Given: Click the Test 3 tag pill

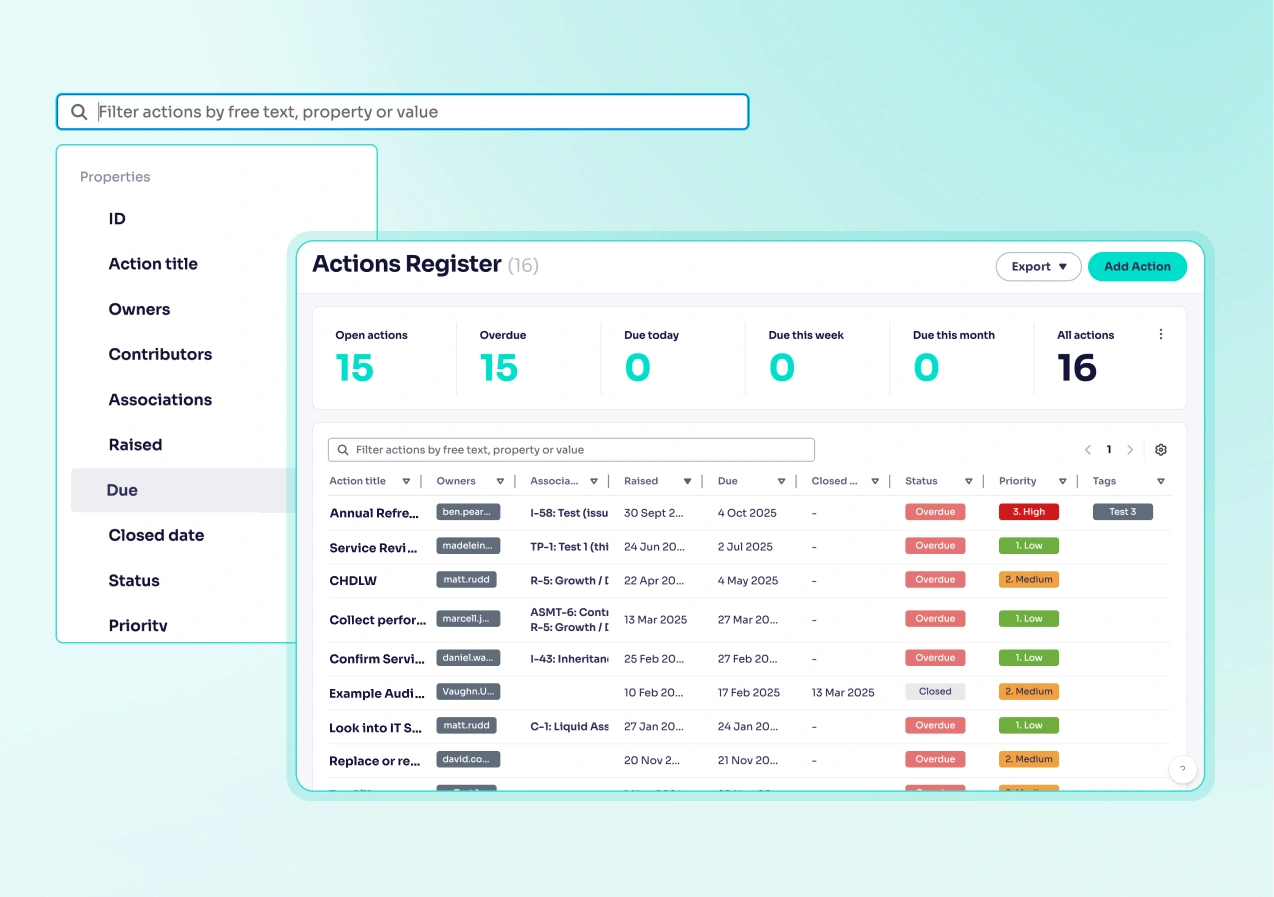Looking at the screenshot, I should tap(1122, 512).
